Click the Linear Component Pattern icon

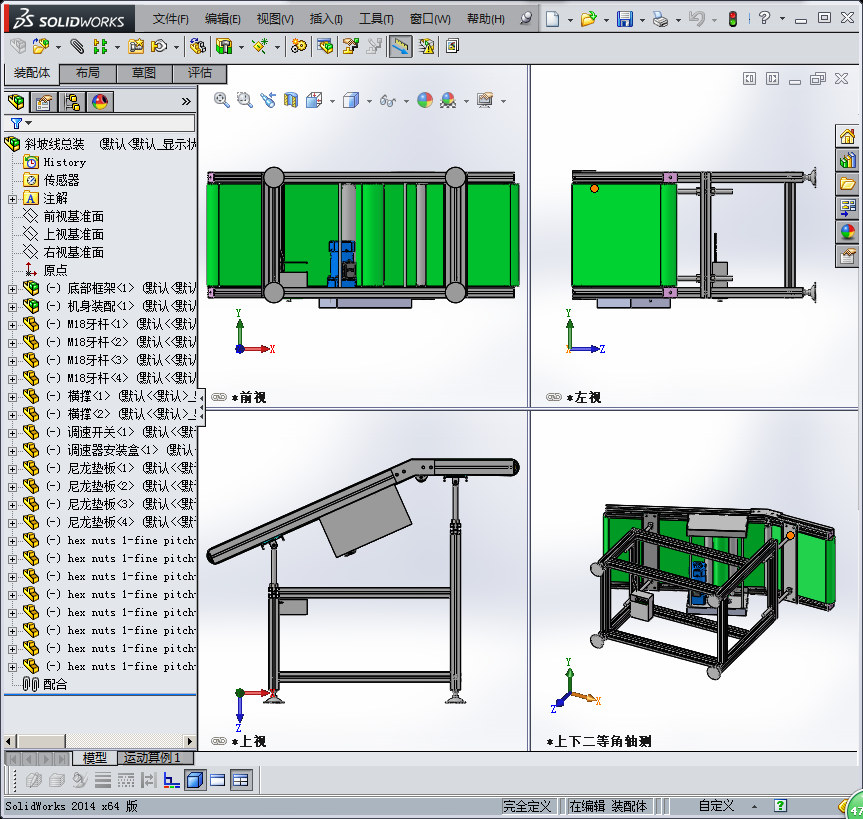pyautogui.click(x=100, y=46)
